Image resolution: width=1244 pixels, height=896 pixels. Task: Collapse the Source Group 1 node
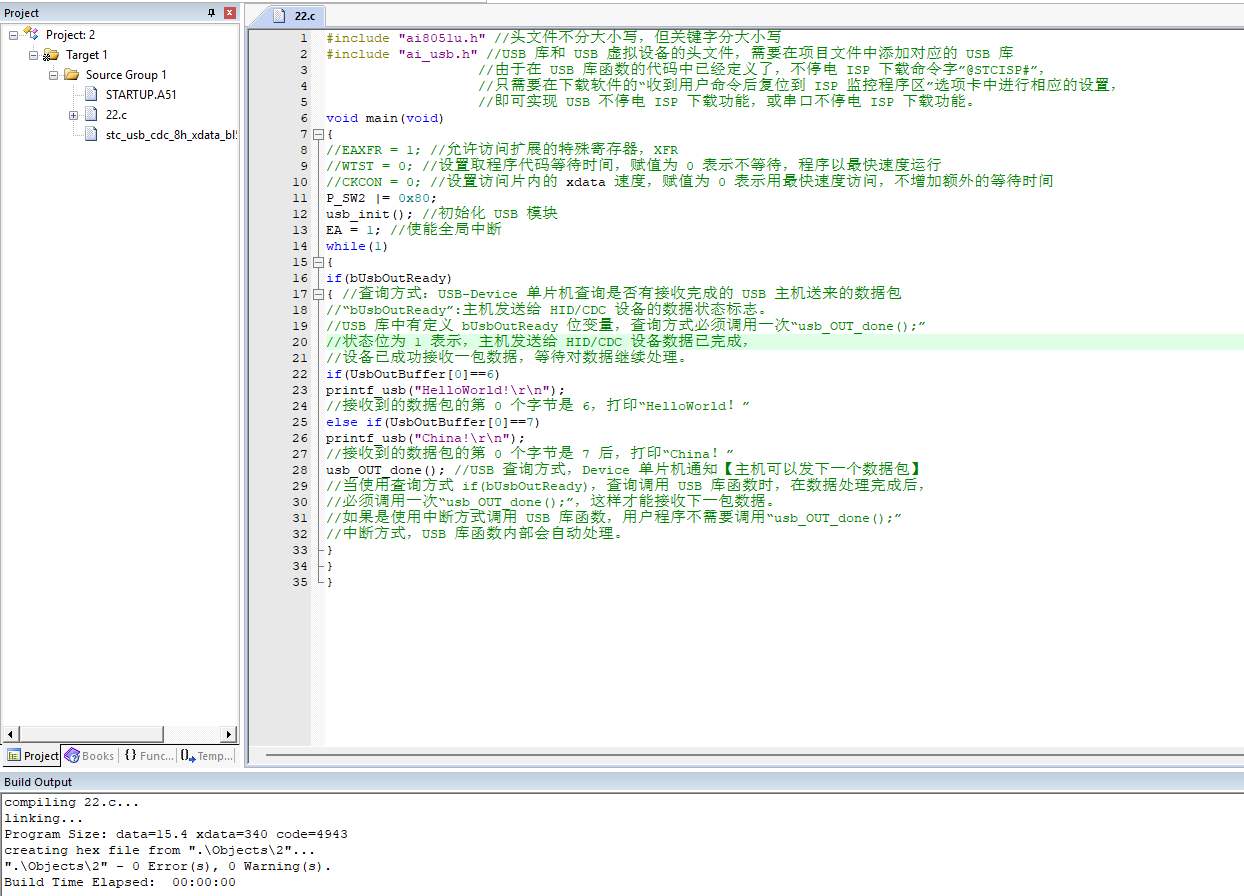[53, 75]
